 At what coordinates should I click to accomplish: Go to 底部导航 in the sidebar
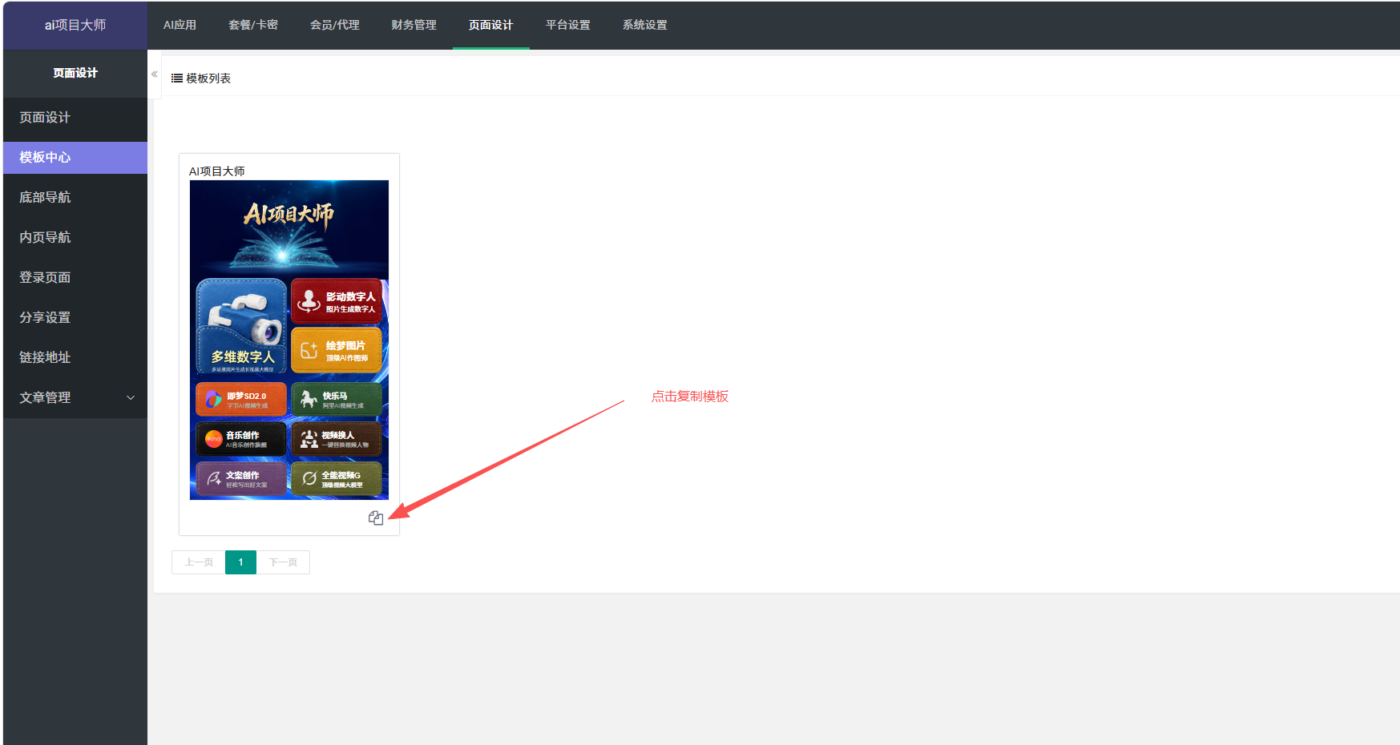pyautogui.click(x=75, y=197)
